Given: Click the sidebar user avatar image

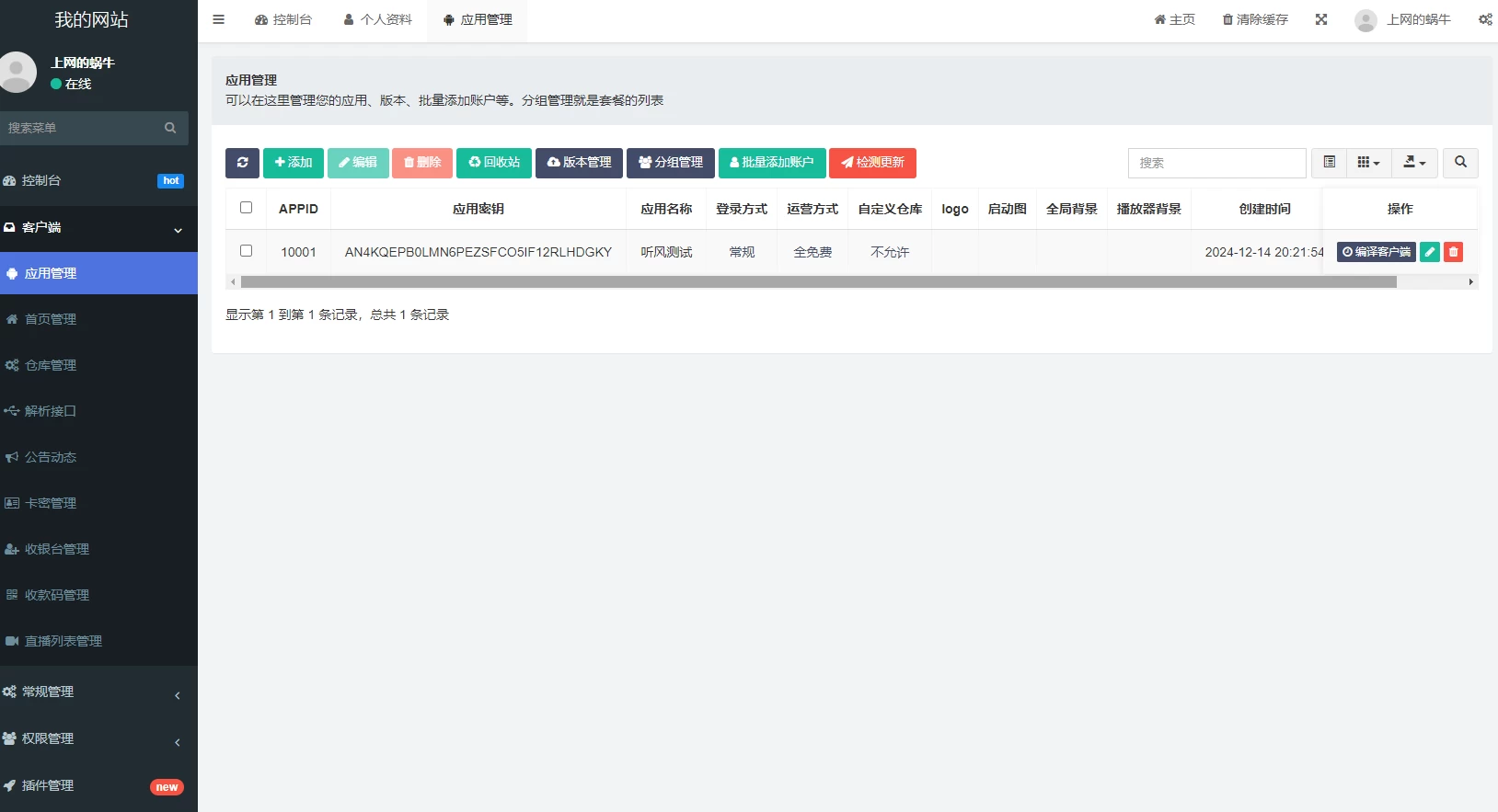Looking at the screenshot, I should [x=17, y=73].
